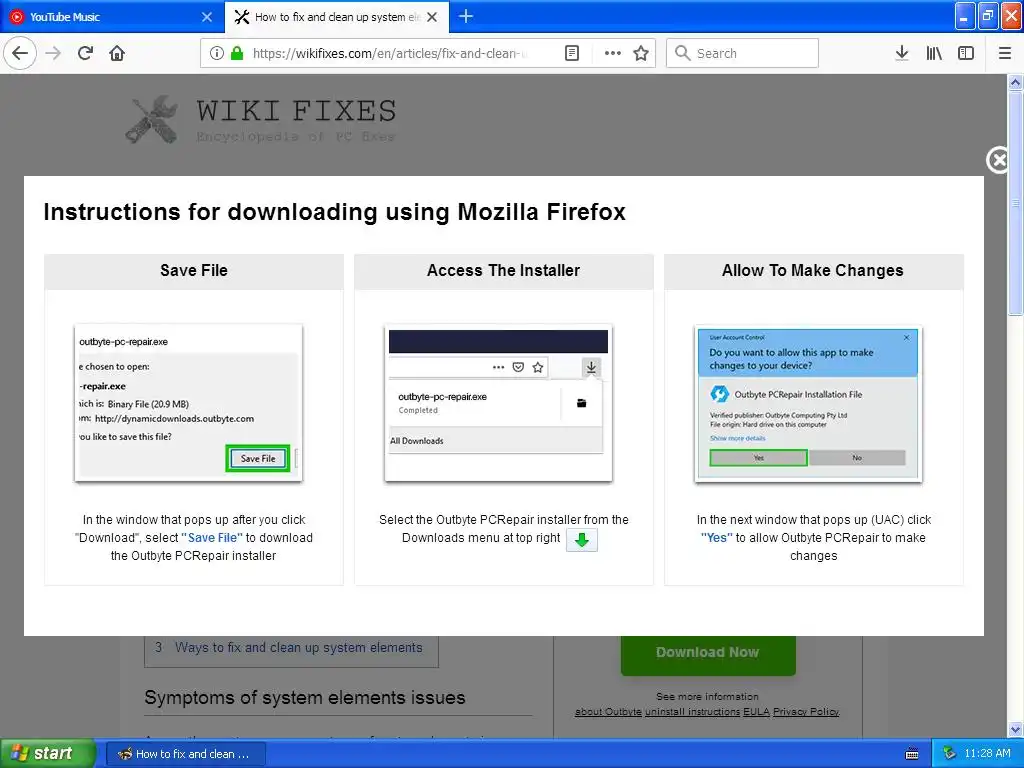Click the Save File illustration thumbnail
The height and width of the screenshot is (768, 1024).
coord(189,403)
